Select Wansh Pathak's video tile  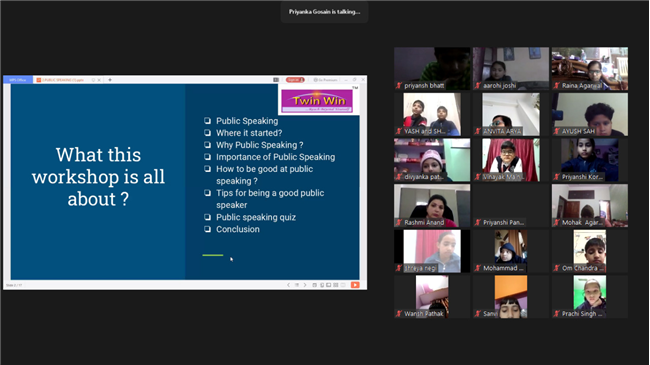(432, 297)
